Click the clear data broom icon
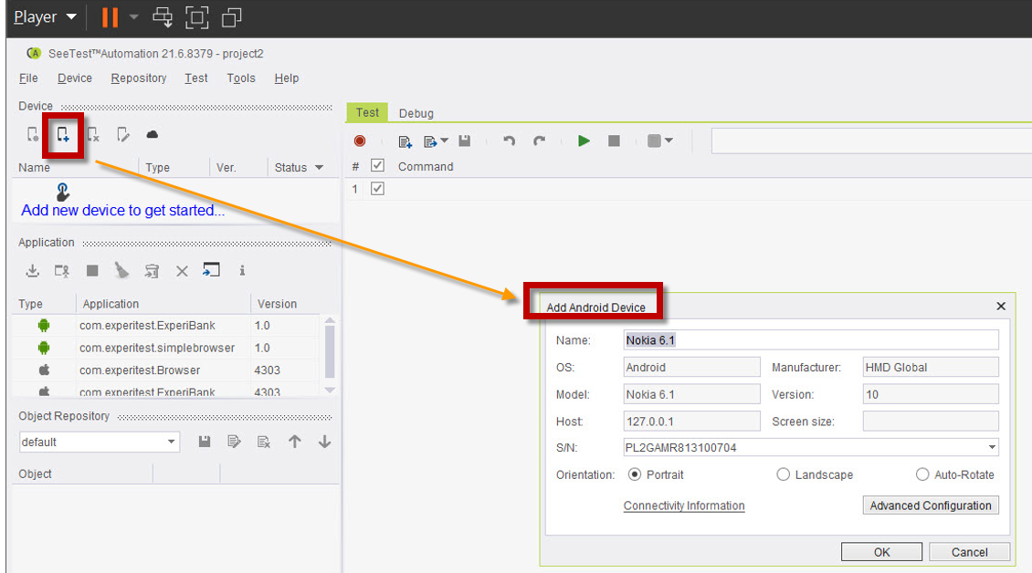 [122, 270]
